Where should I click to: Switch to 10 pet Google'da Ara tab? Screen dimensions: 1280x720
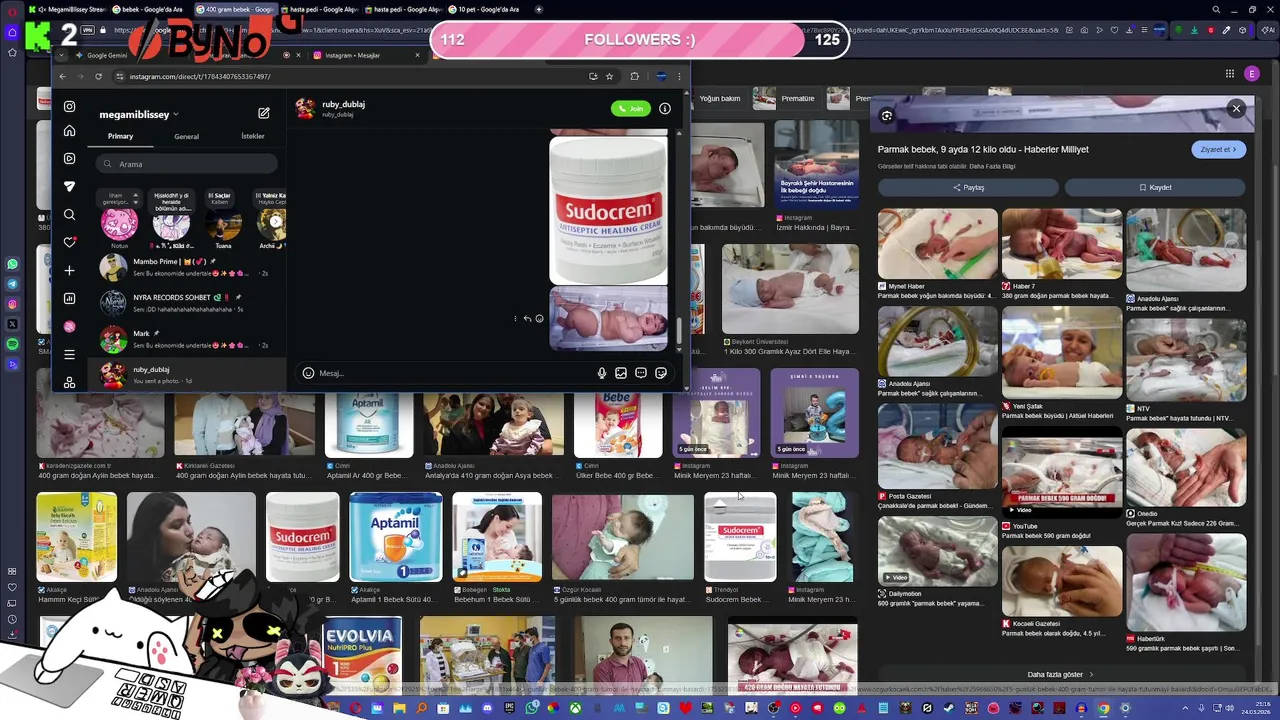(x=487, y=9)
